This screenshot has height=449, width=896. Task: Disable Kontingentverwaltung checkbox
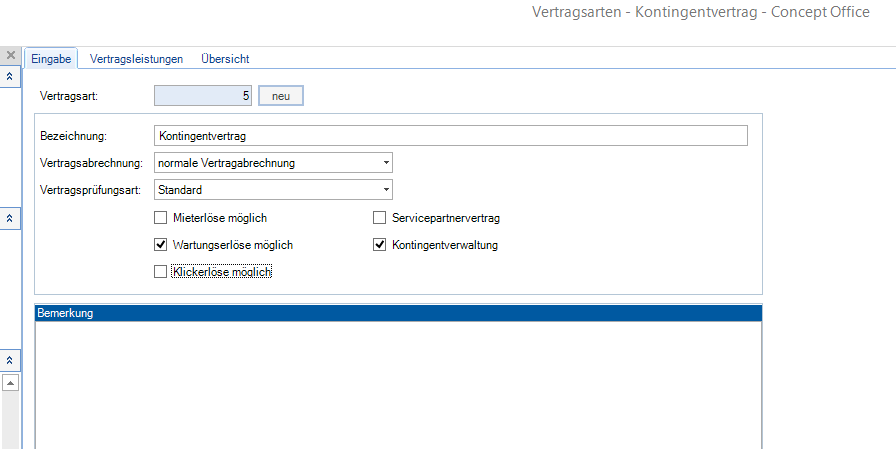tap(380, 245)
